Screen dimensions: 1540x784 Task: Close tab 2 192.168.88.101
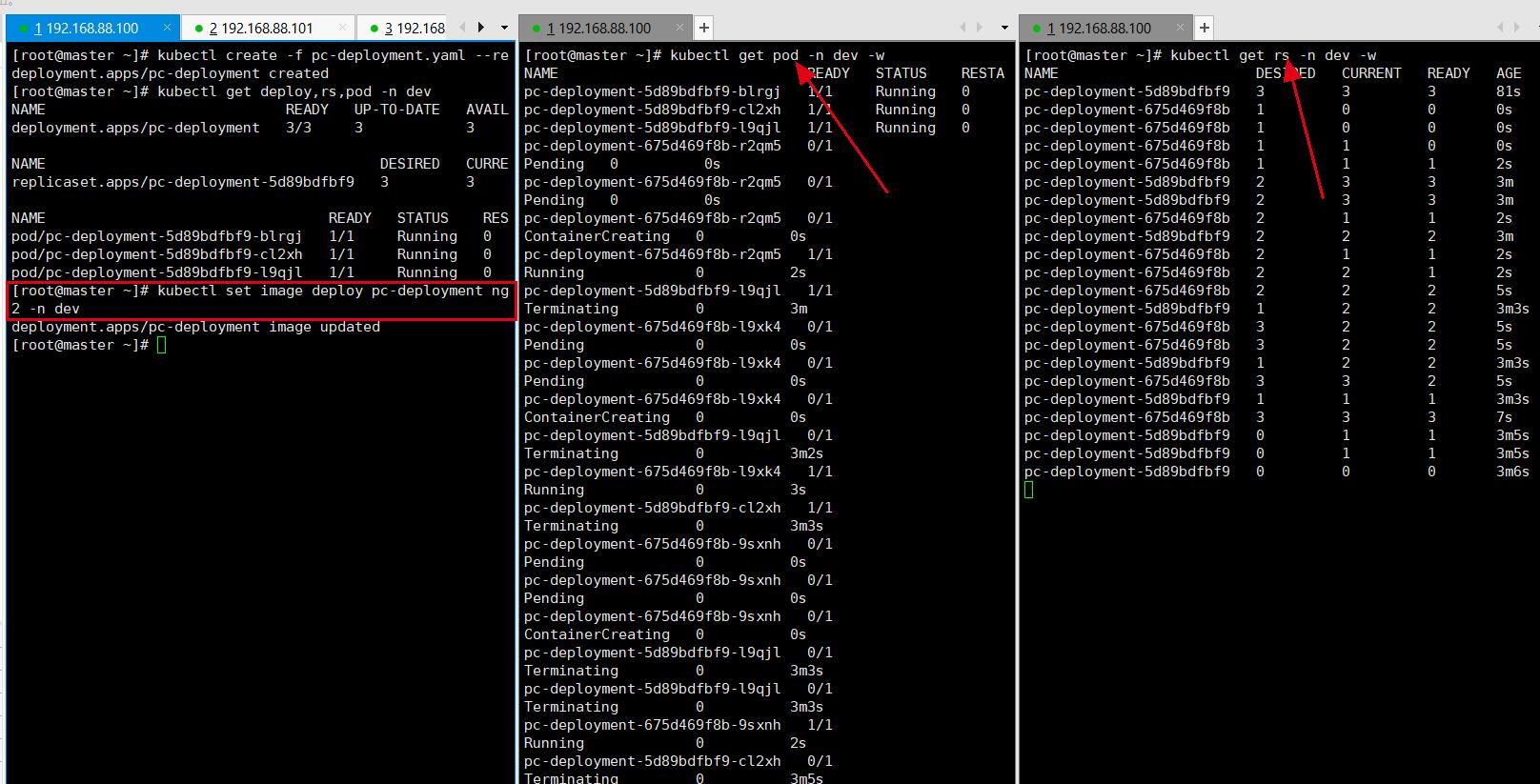click(340, 29)
